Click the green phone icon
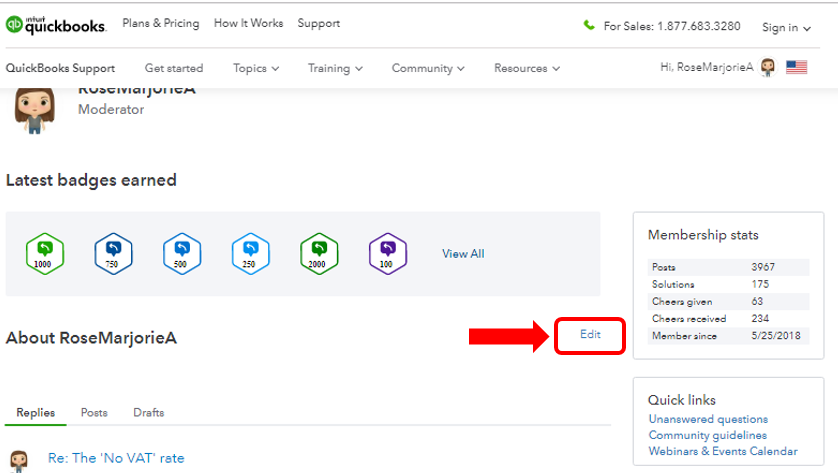Screen dimensions: 838x473 589,25
